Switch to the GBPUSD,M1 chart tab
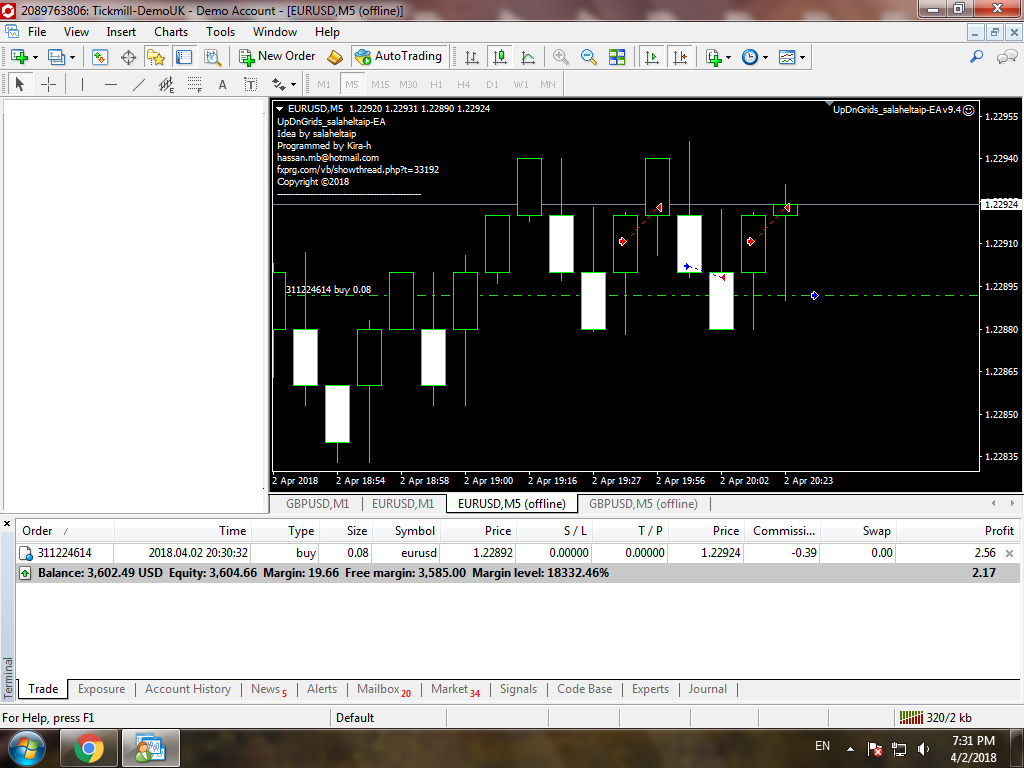 pyautogui.click(x=317, y=504)
